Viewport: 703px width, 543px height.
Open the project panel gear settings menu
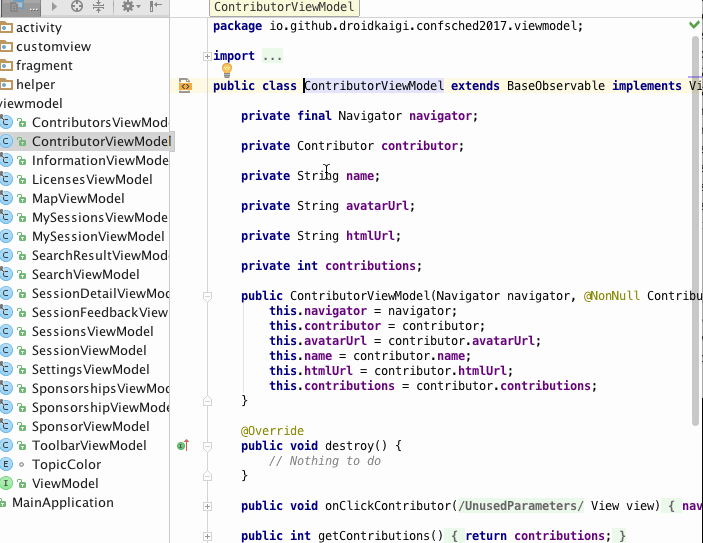coord(131,6)
